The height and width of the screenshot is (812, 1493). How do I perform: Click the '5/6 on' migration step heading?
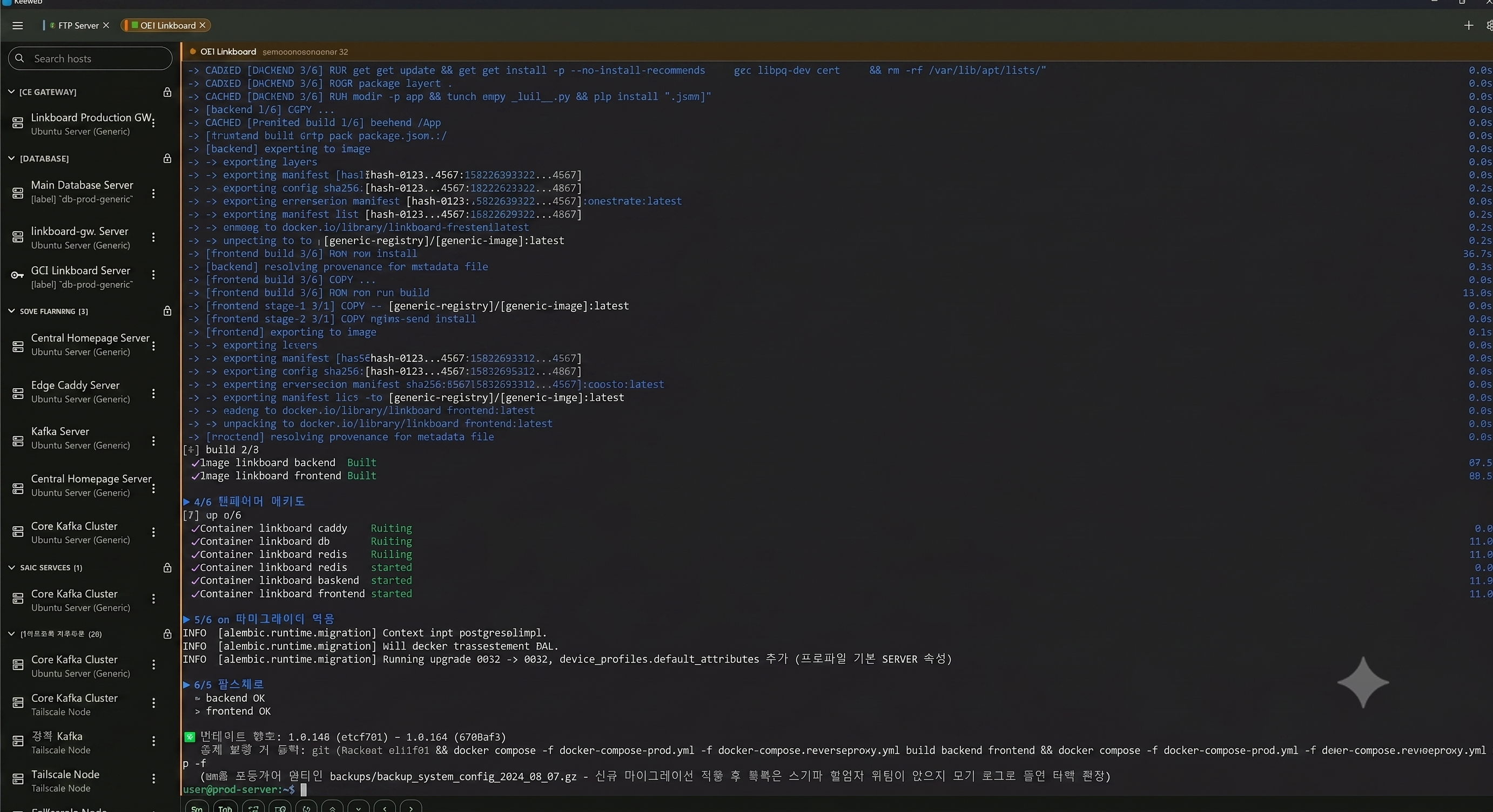tap(259, 619)
